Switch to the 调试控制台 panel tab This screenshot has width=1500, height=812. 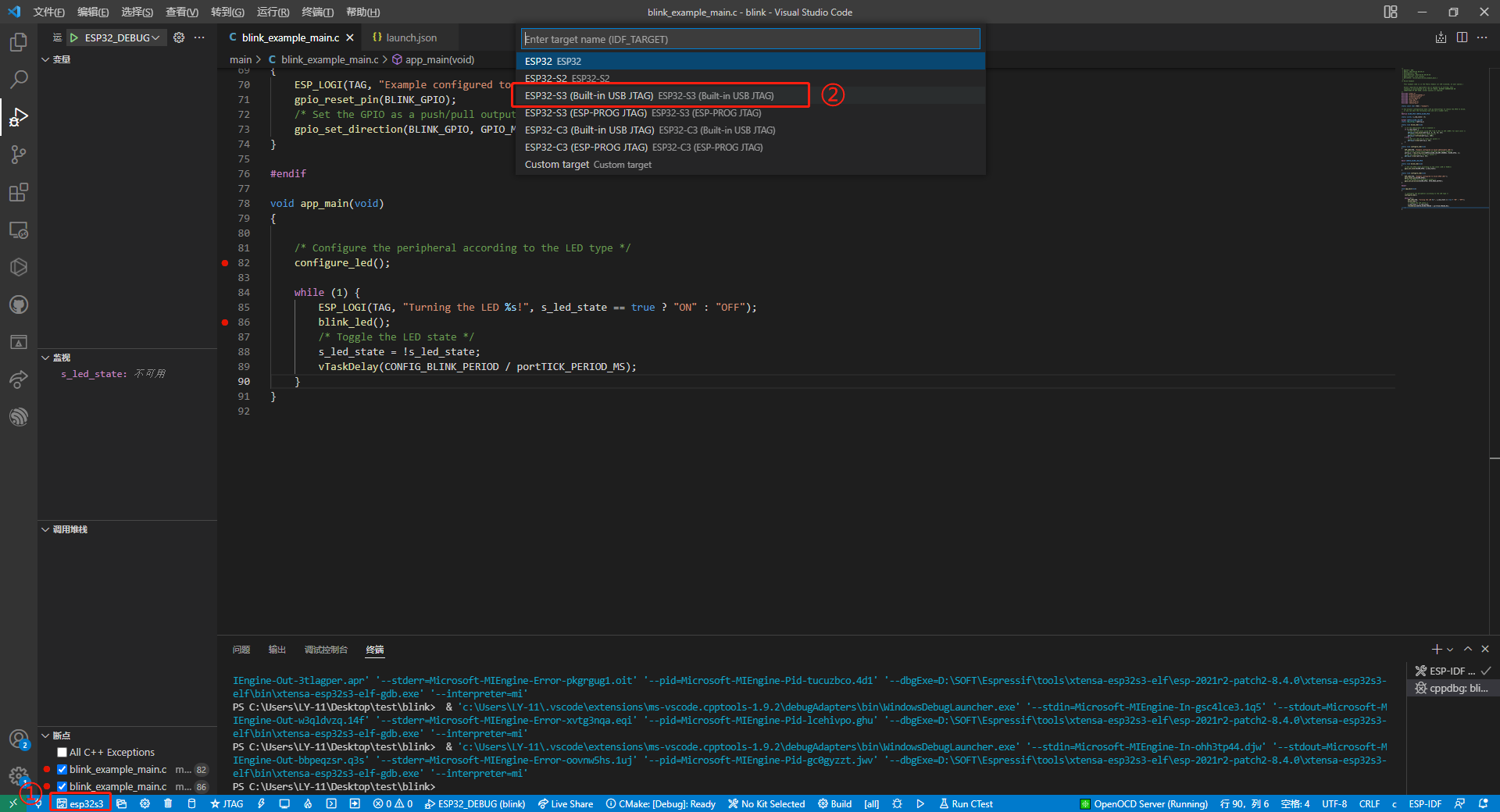pos(326,650)
